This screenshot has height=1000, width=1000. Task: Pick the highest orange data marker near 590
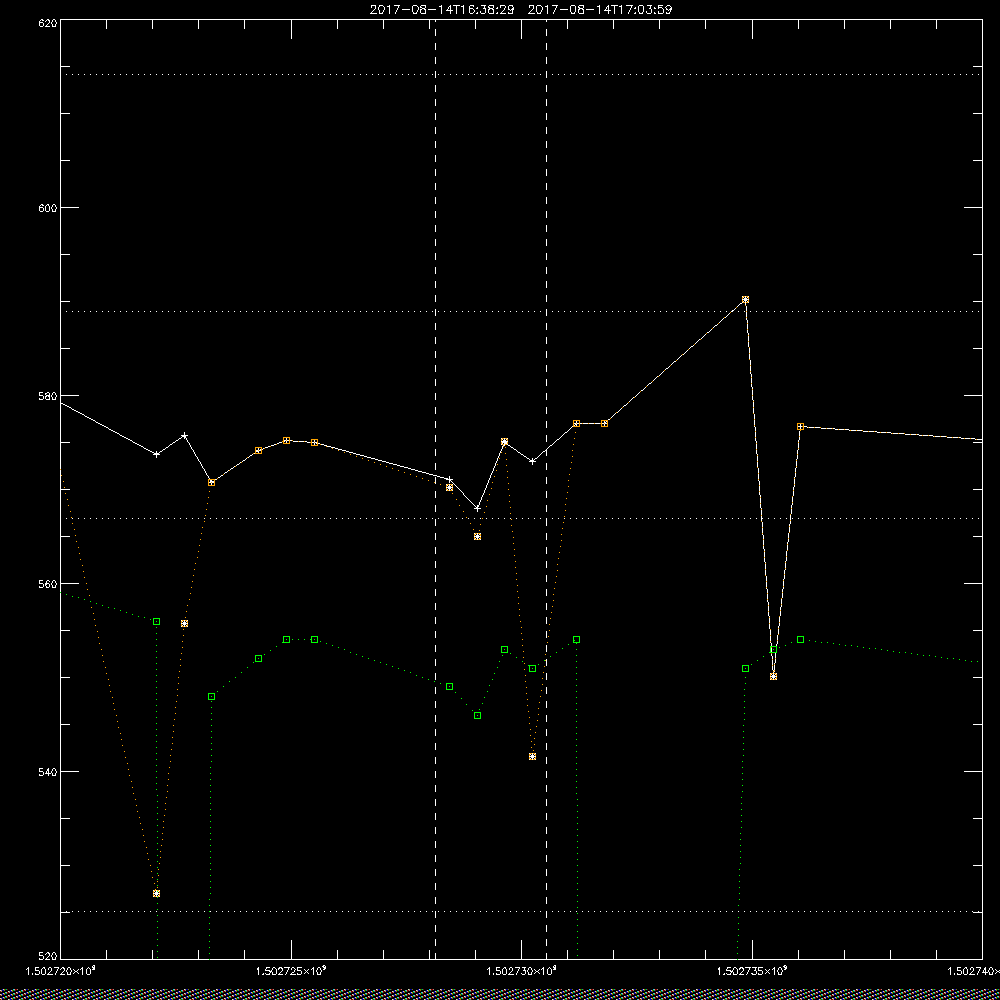(x=746, y=300)
